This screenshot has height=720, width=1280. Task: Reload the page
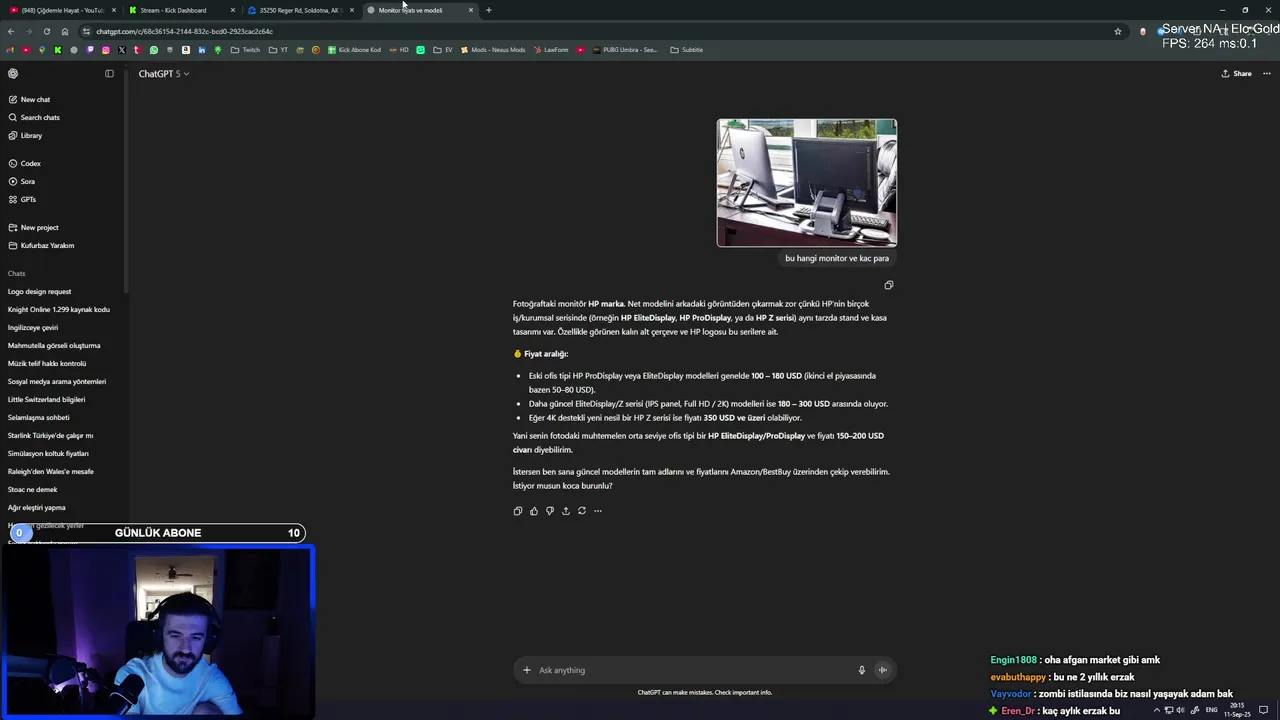click(46, 31)
